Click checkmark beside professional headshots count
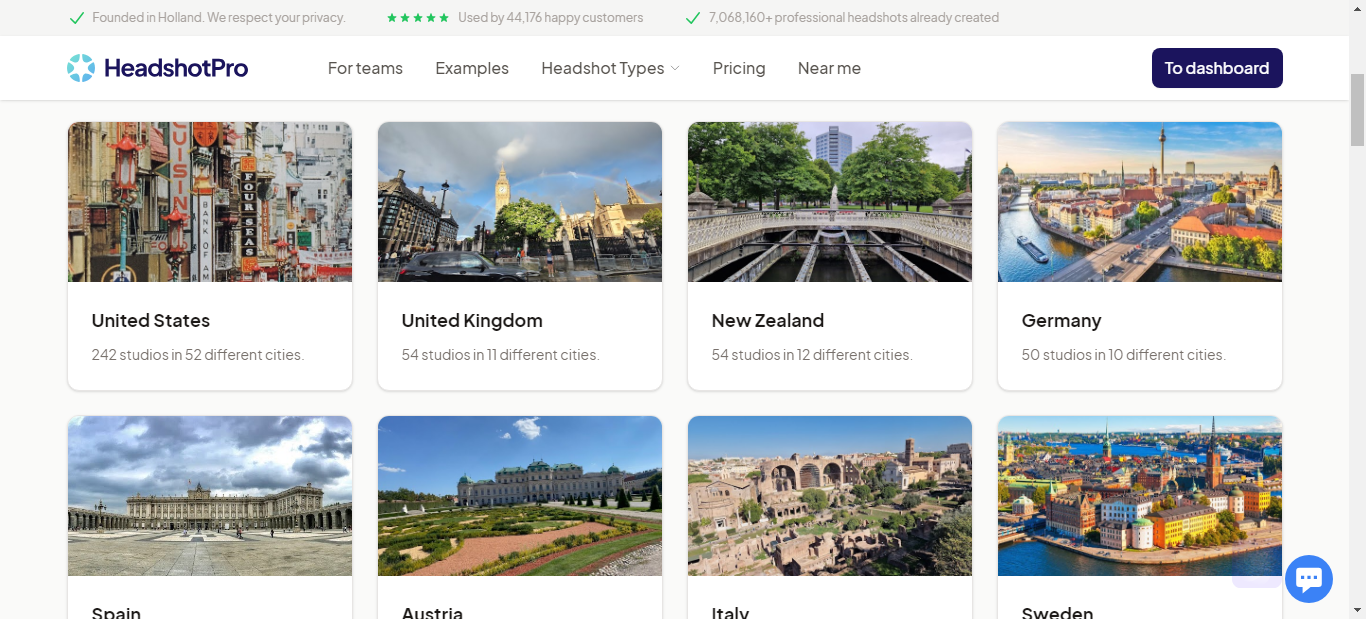Image resolution: width=1366 pixels, height=619 pixels. [x=692, y=18]
